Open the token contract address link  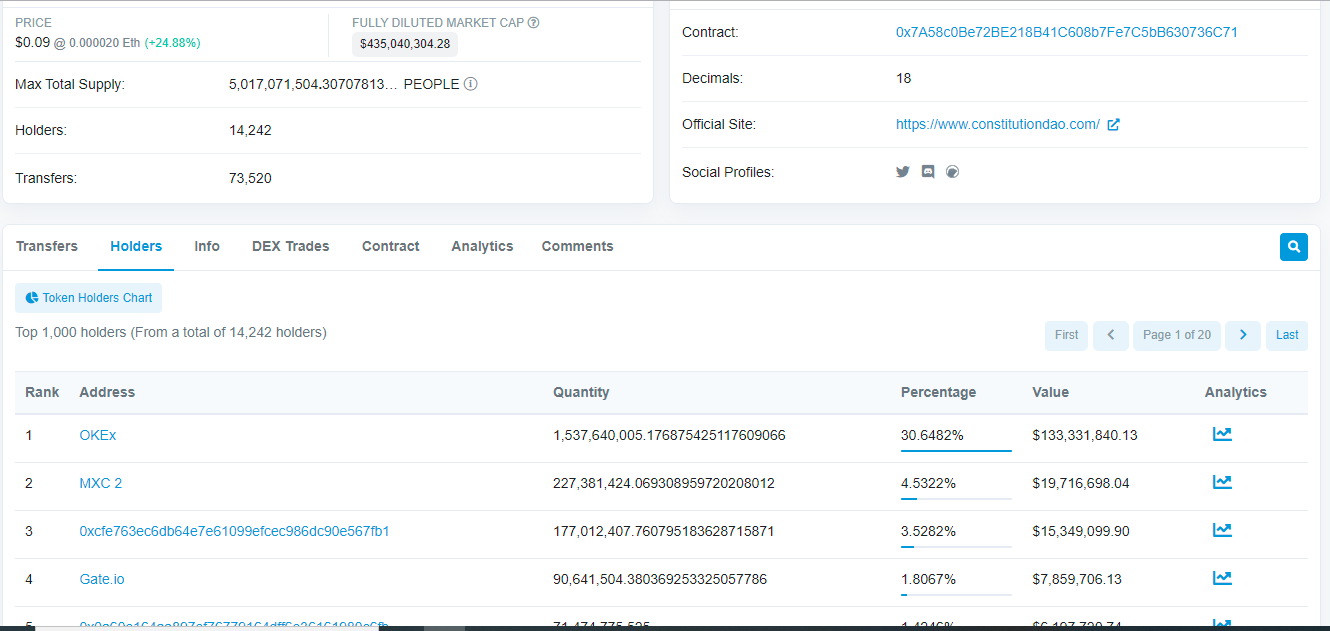coord(1066,32)
